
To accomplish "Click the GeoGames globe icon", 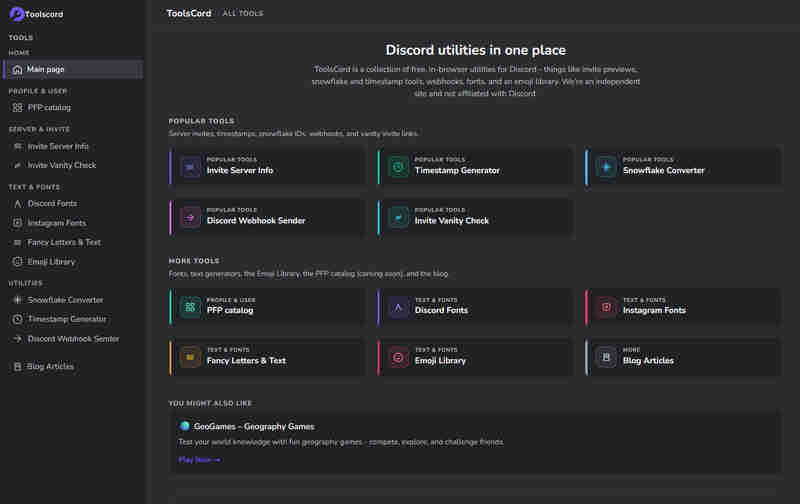I will [x=185, y=426].
